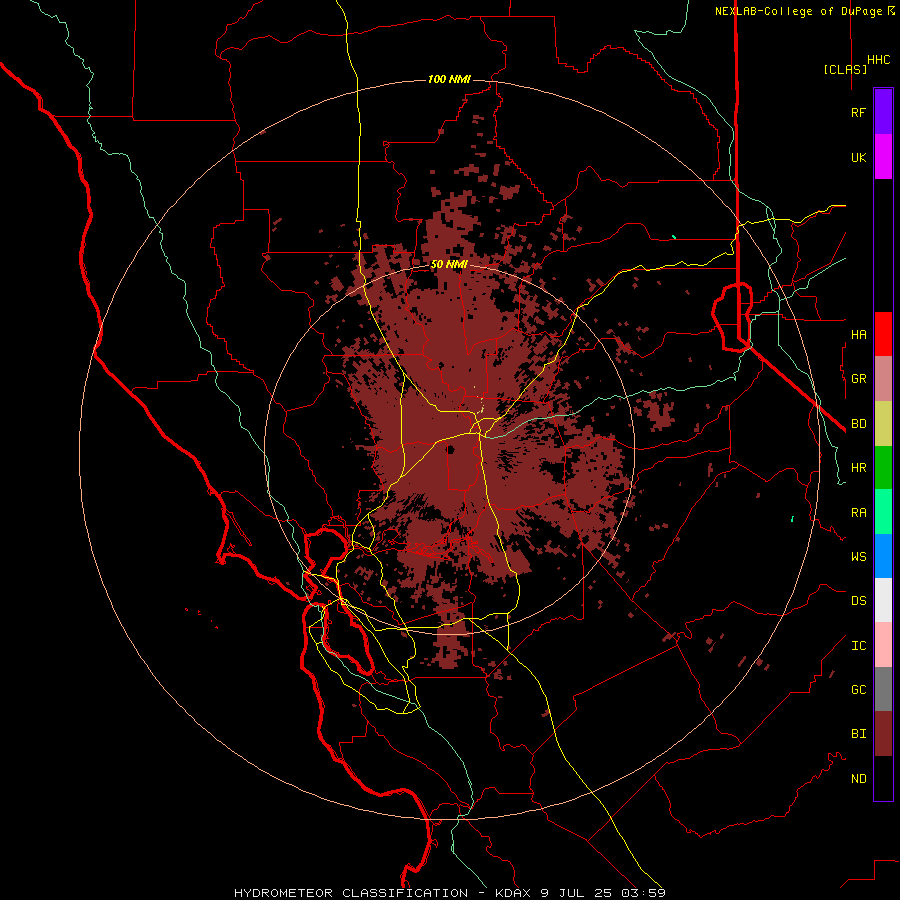Click the RF legend label

[x=858, y=112]
